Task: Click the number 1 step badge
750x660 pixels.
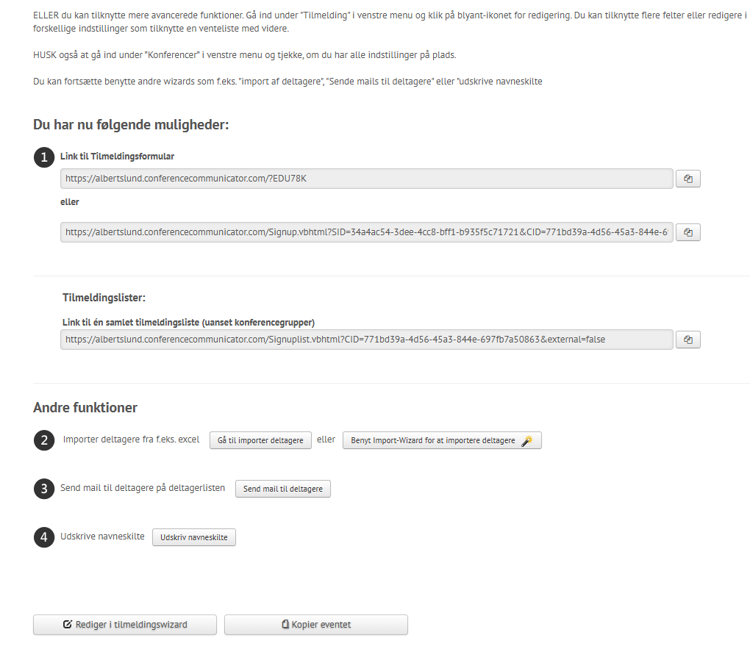Action: tap(44, 157)
